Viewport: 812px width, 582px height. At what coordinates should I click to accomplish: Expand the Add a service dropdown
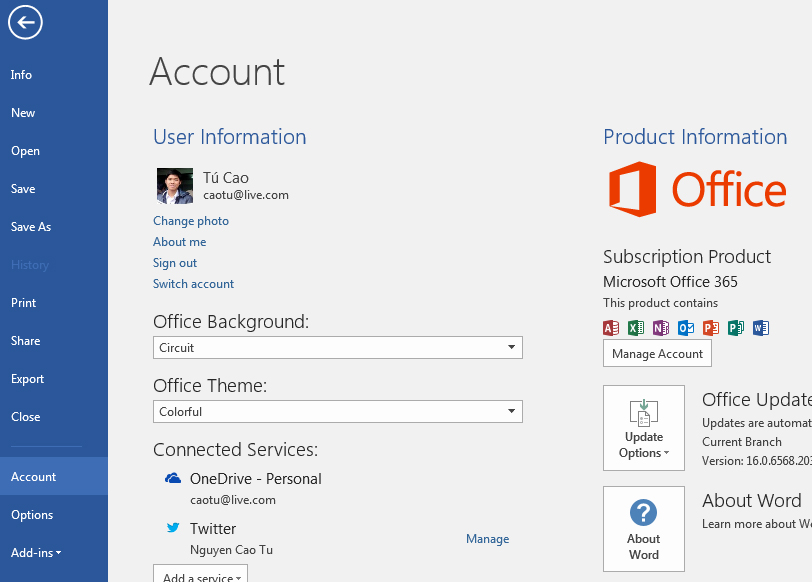click(200, 575)
